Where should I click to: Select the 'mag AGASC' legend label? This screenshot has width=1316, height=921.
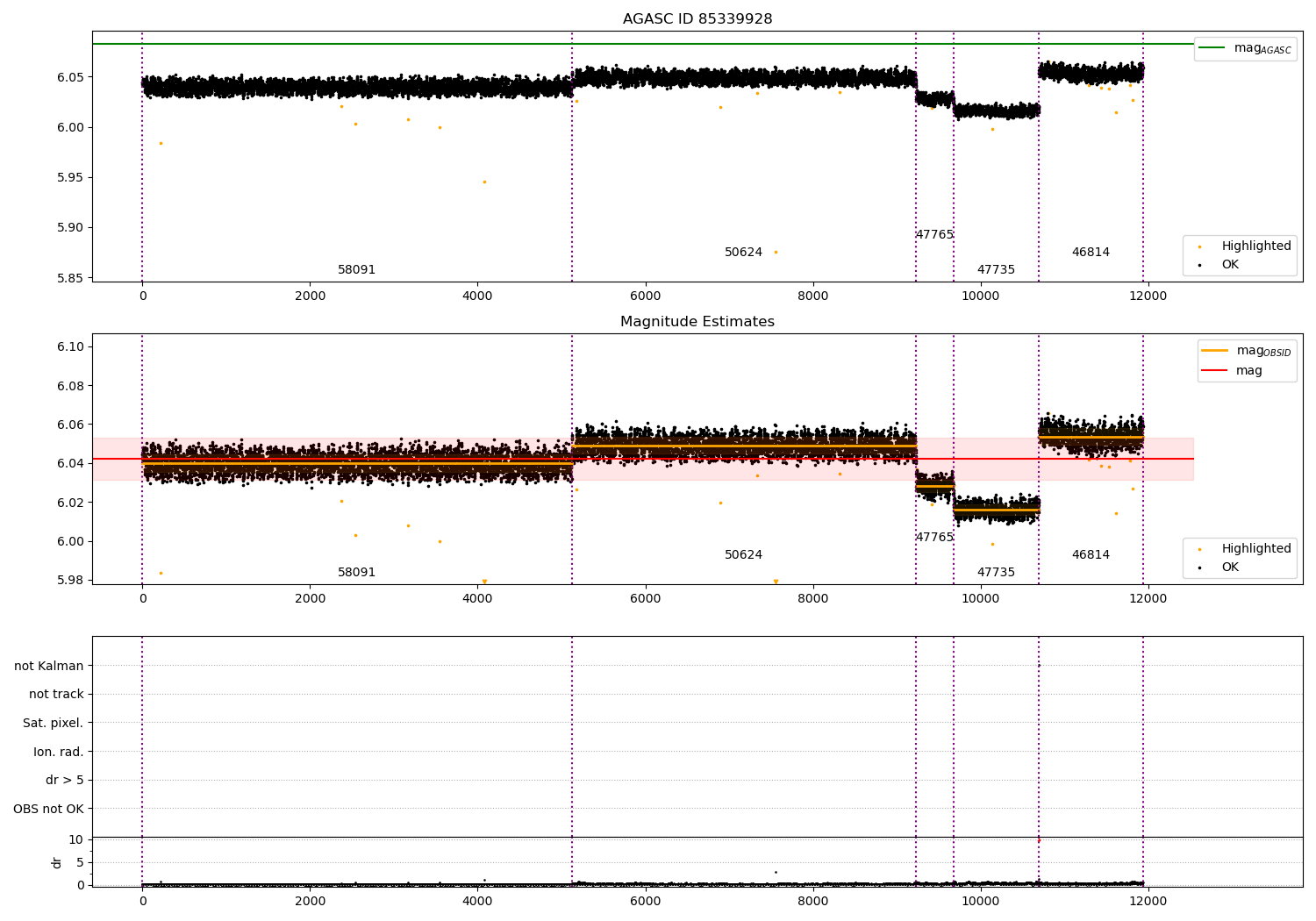pos(1262,48)
